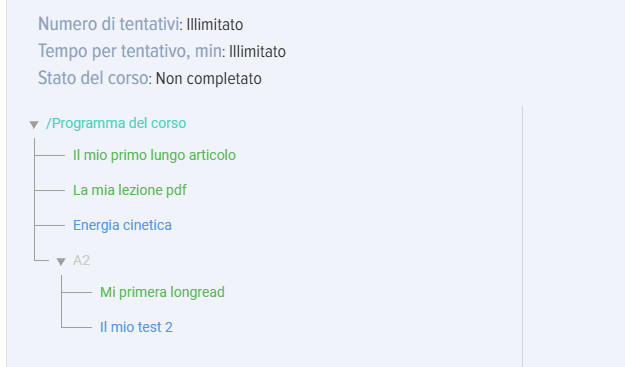The image size is (625, 367).
Task: Open the /Programma del corso root link
Action: (x=116, y=123)
